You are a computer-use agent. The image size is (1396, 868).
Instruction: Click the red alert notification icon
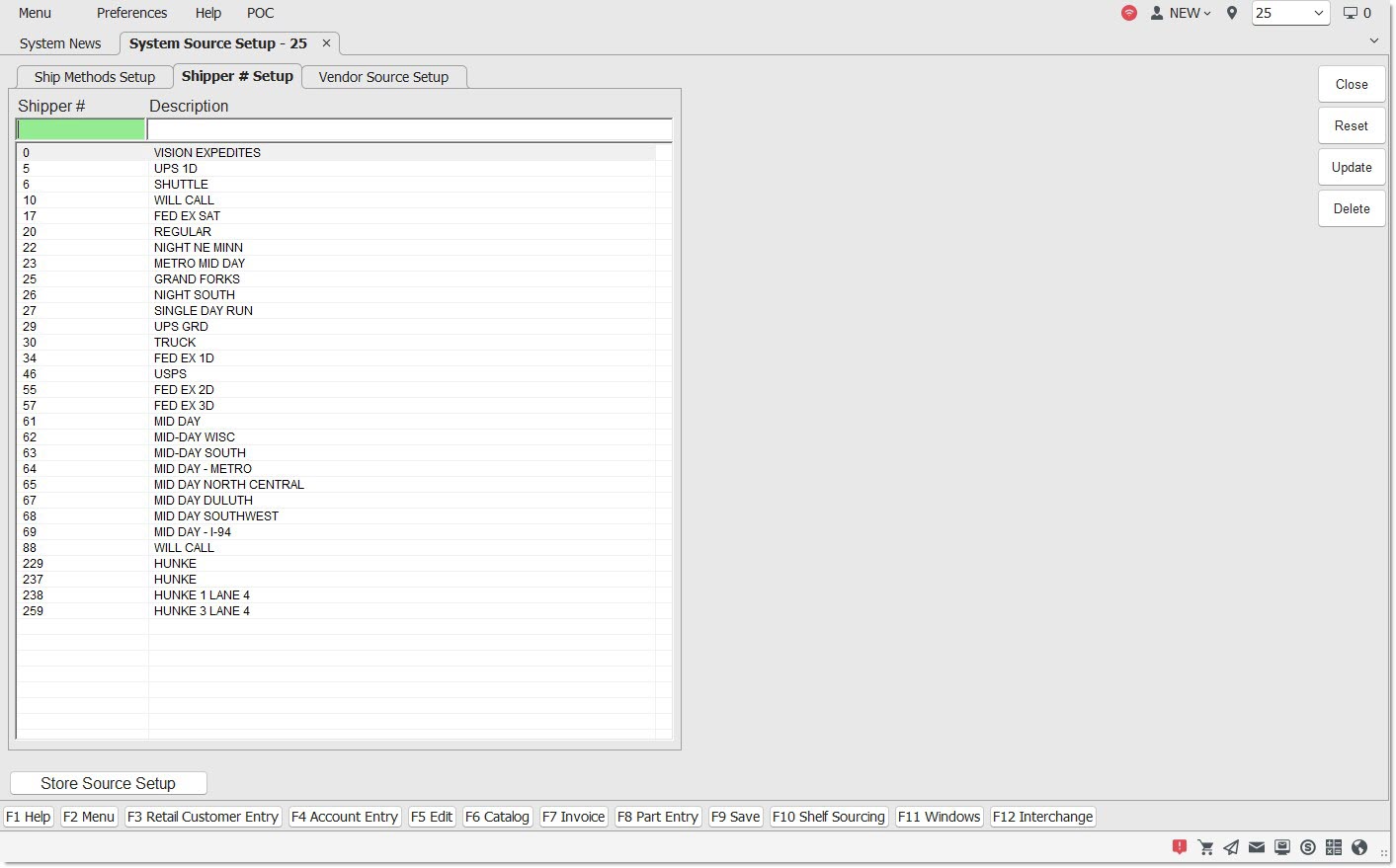coord(1180,847)
